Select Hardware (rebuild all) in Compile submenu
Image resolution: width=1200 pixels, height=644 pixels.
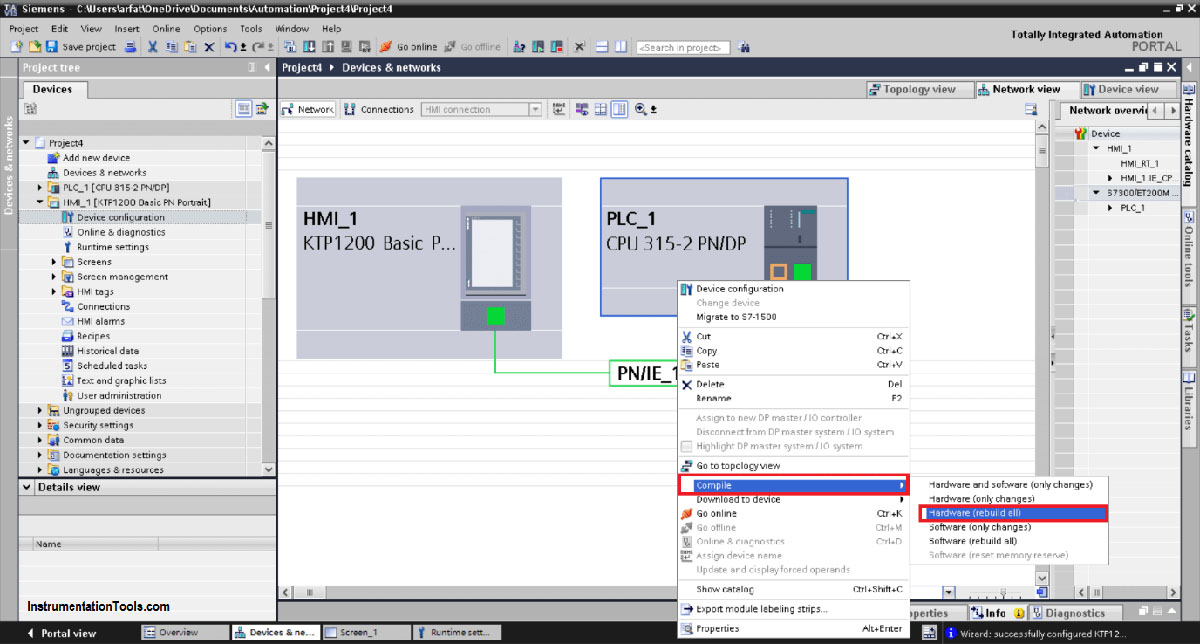(1013, 513)
